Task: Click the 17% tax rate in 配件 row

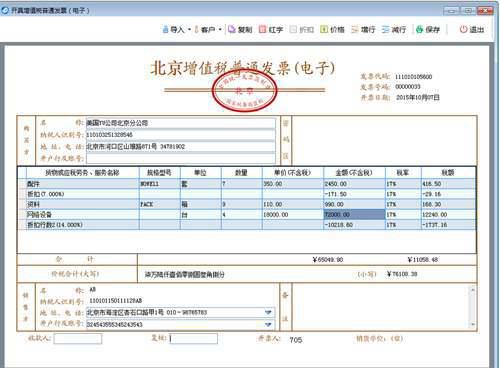Action: tap(403, 184)
